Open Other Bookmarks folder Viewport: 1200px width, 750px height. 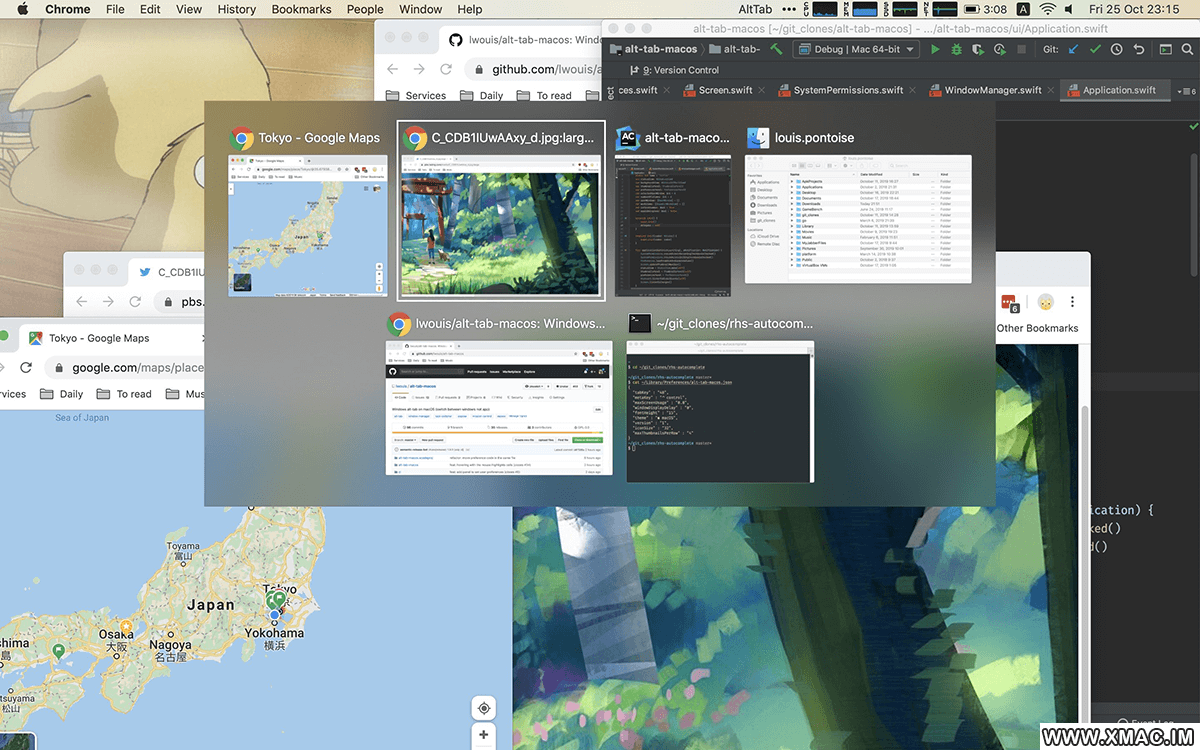1037,328
